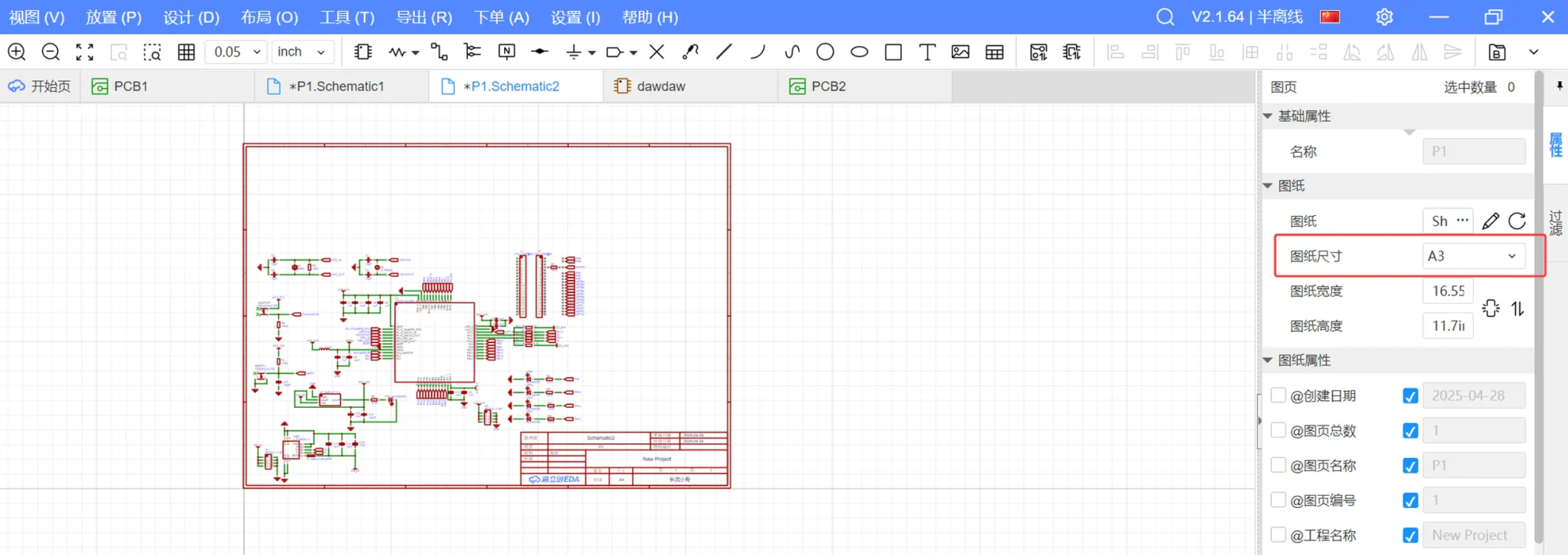Open the 图纸尺寸 A3 dropdown

[1473, 256]
